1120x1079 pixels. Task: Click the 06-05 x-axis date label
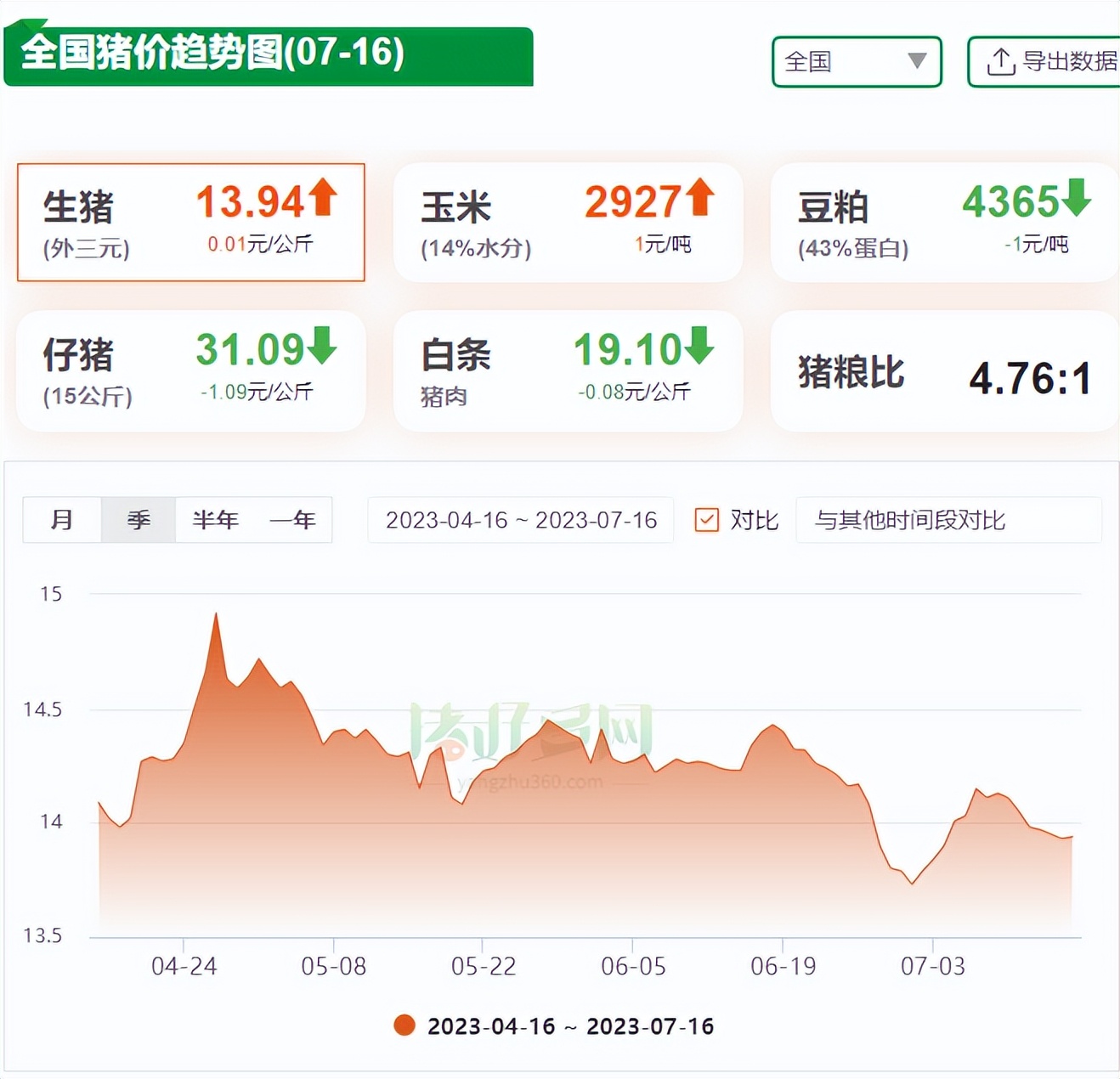(633, 967)
